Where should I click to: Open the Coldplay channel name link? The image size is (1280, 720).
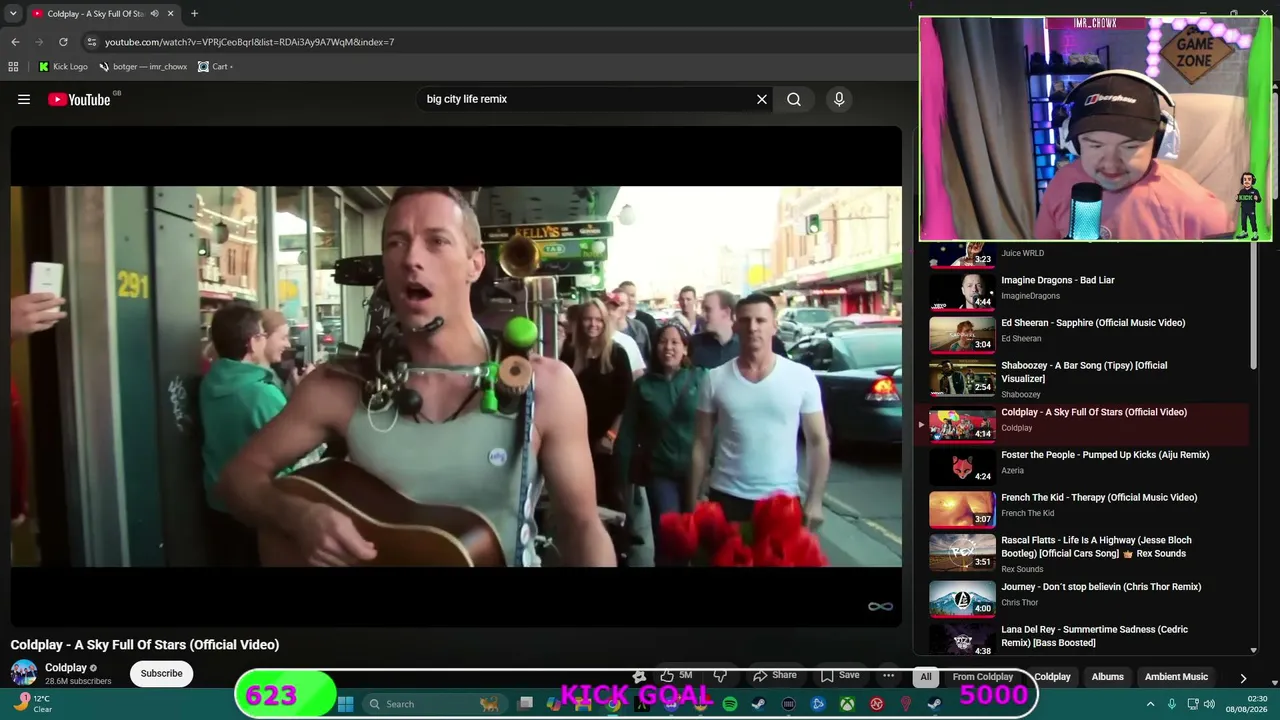click(66, 668)
